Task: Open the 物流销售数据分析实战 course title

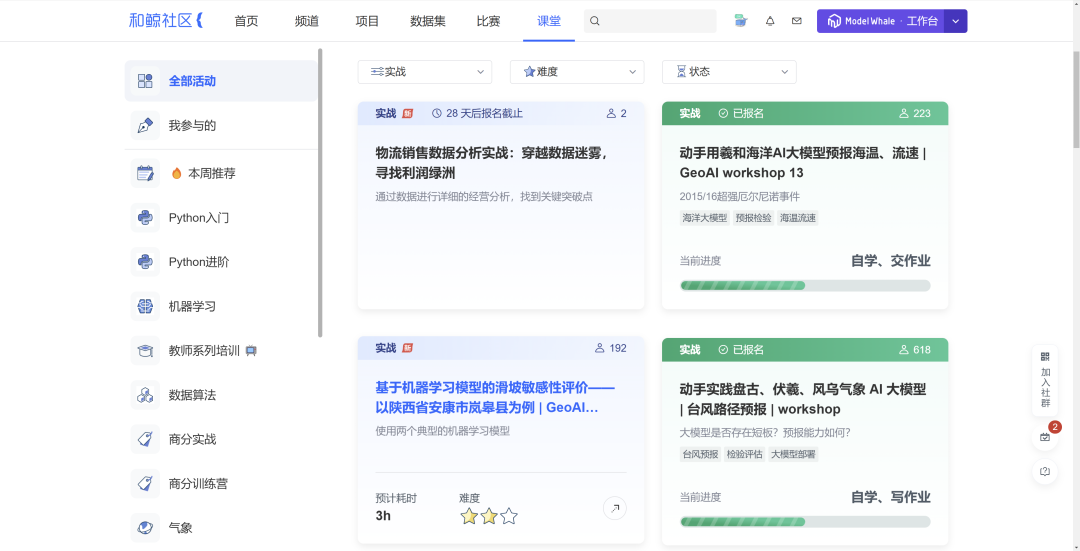Action: [x=492, y=163]
